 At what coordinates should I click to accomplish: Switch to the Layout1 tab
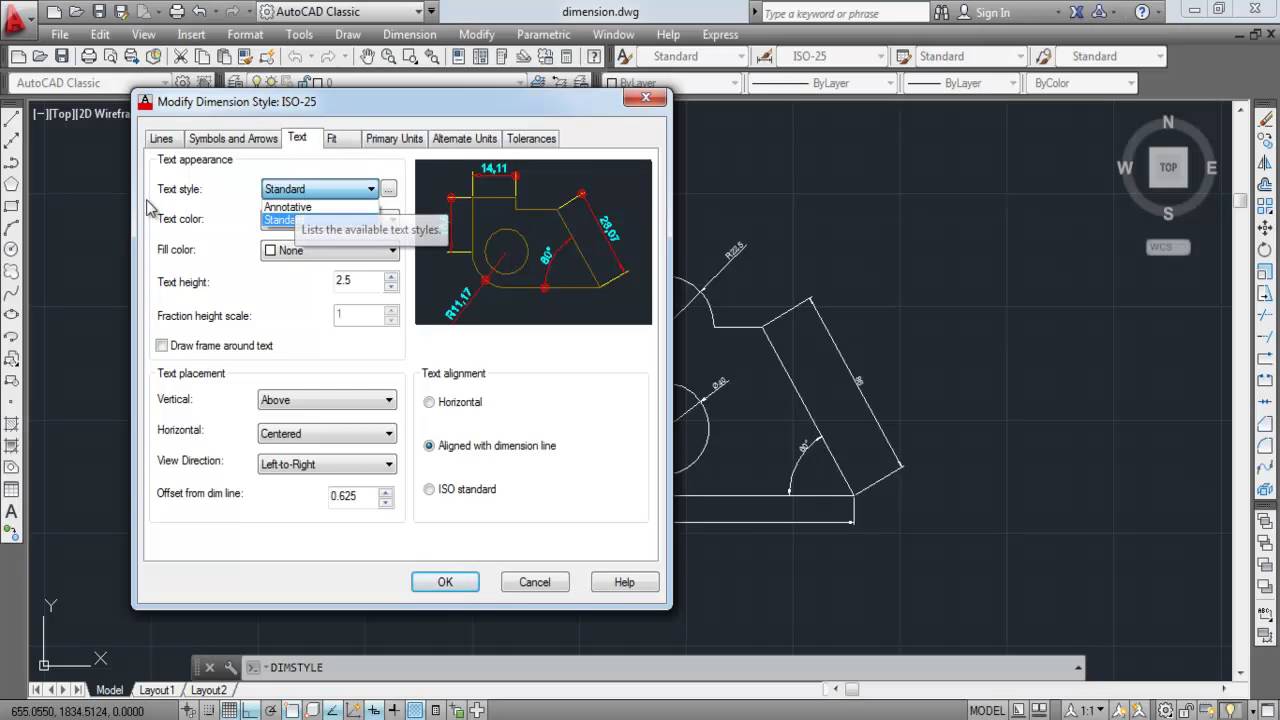pos(157,690)
